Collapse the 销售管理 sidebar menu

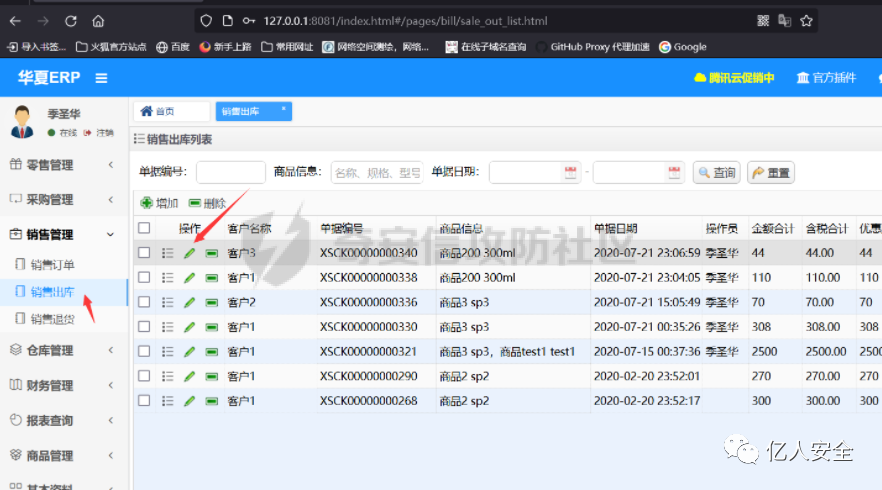(63, 234)
